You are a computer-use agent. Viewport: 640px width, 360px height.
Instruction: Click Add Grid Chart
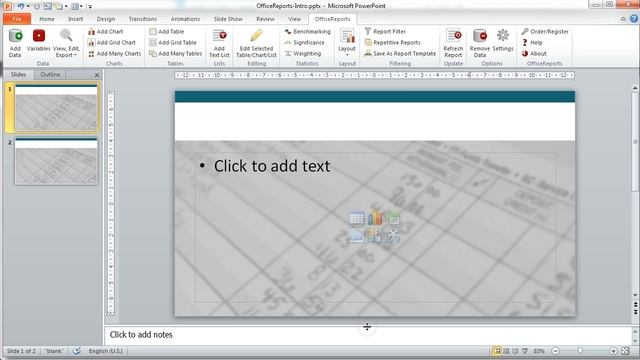[x=111, y=42]
